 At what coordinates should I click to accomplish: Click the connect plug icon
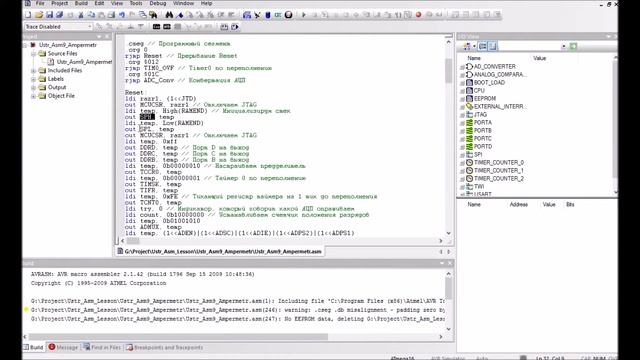pyautogui.click(x=257, y=15)
